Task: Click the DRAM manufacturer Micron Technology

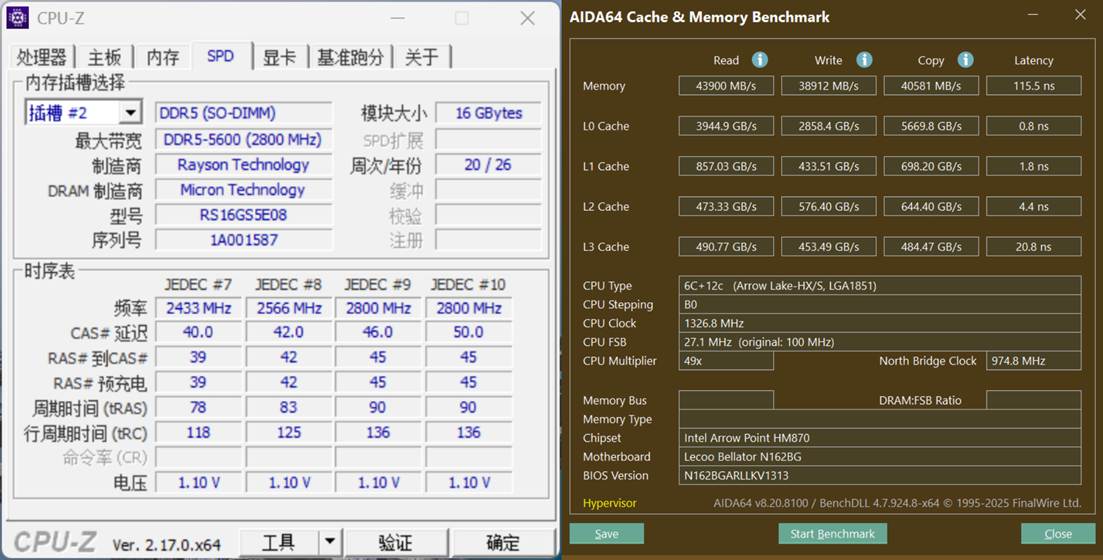Action: [x=243, y=190]
